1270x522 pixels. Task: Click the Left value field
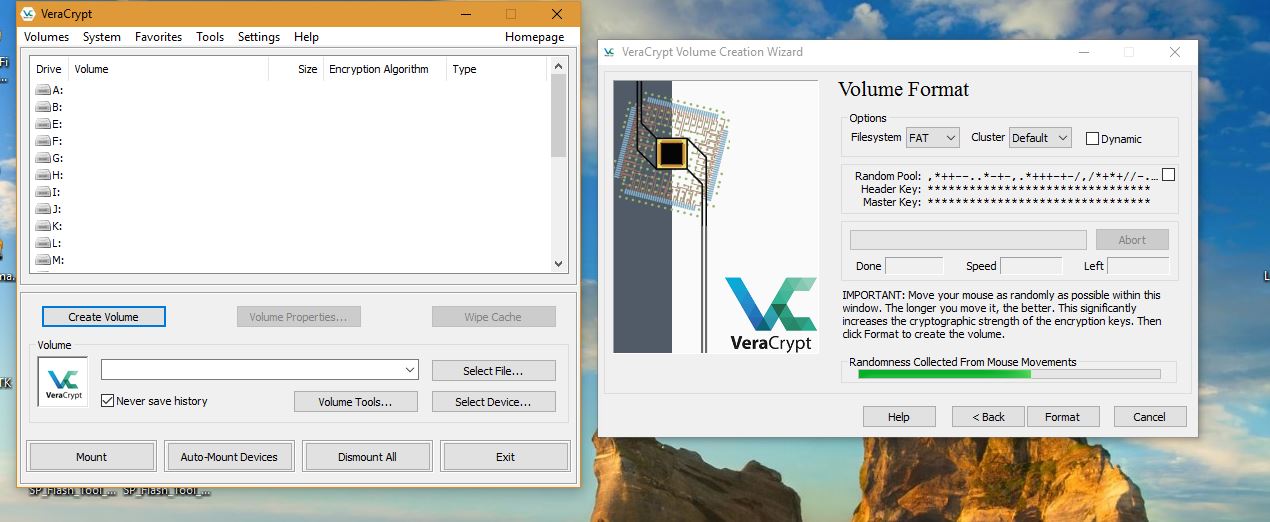1138,266
